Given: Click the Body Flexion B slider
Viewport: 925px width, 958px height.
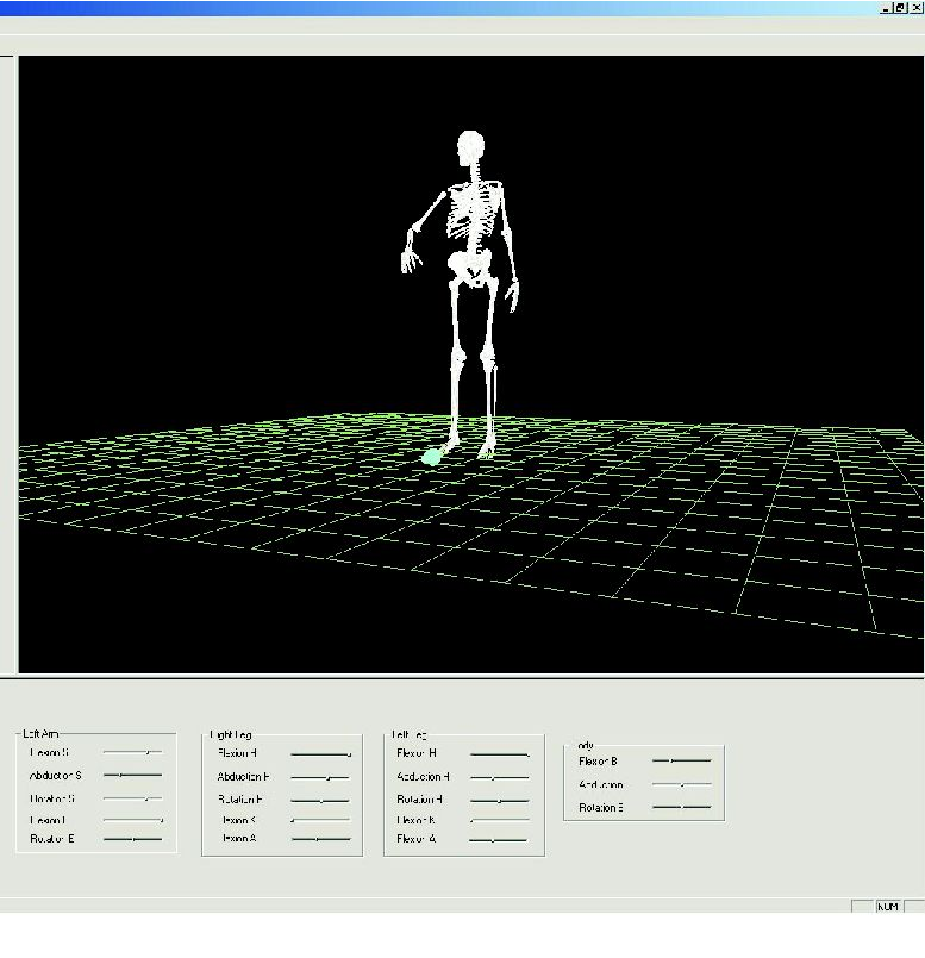Looking at the screenshot, I should [x=681, y=761].
